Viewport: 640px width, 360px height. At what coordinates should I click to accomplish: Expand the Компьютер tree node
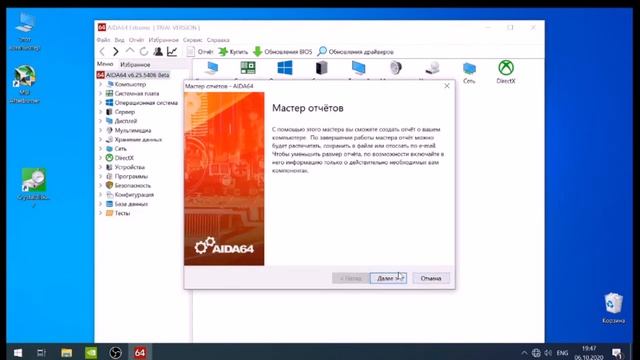coord(101,84)
